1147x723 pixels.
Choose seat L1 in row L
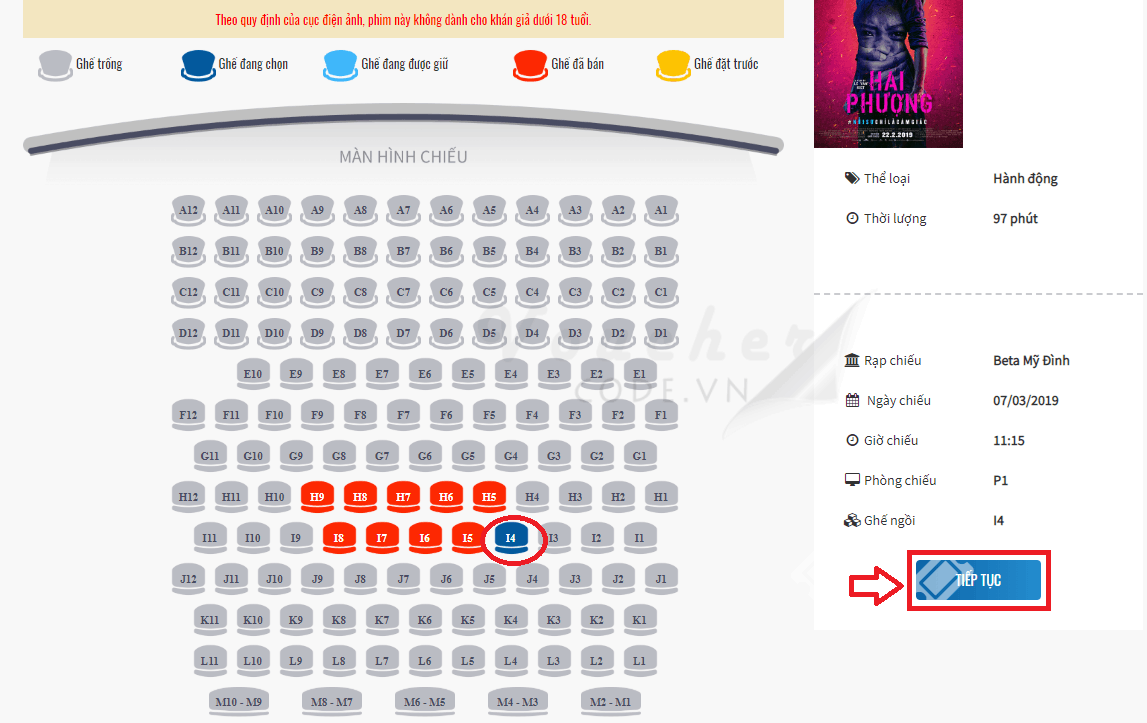[x=639, y=662]
